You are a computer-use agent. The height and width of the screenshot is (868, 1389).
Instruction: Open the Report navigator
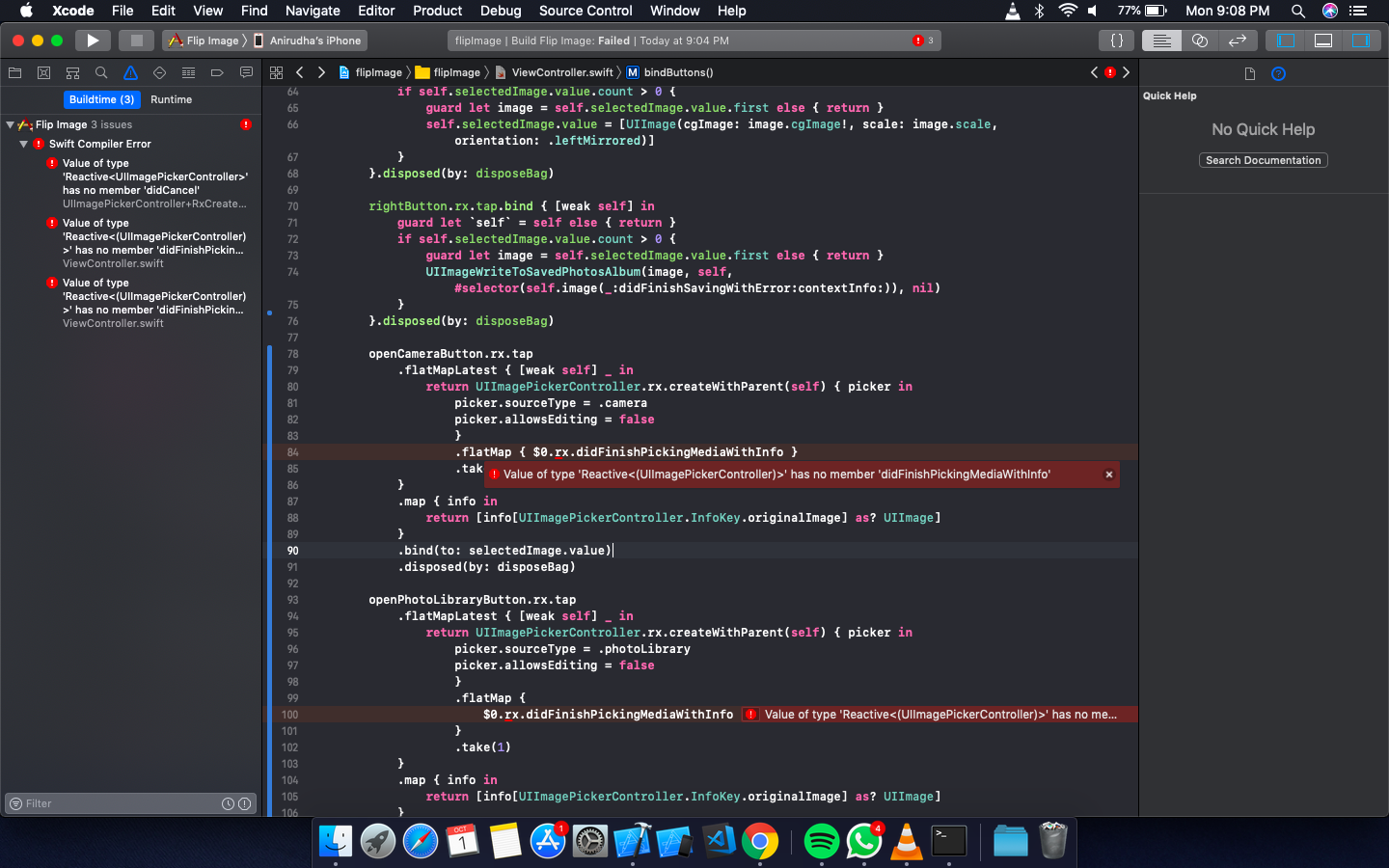tap(246, 72)
